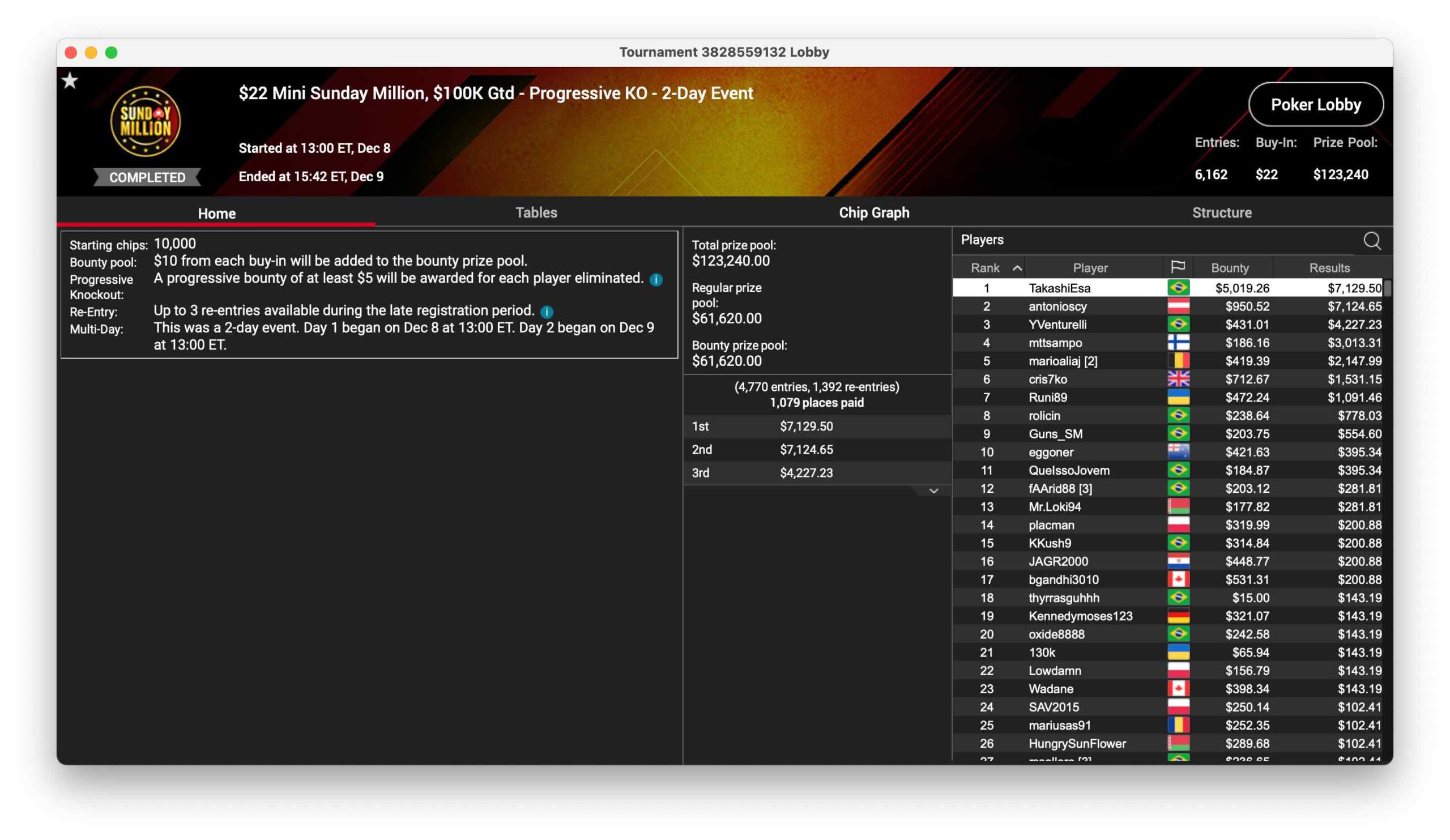Click the Sunday Million logo
This screenshot has height=840, width=1450.
point(146,121)
